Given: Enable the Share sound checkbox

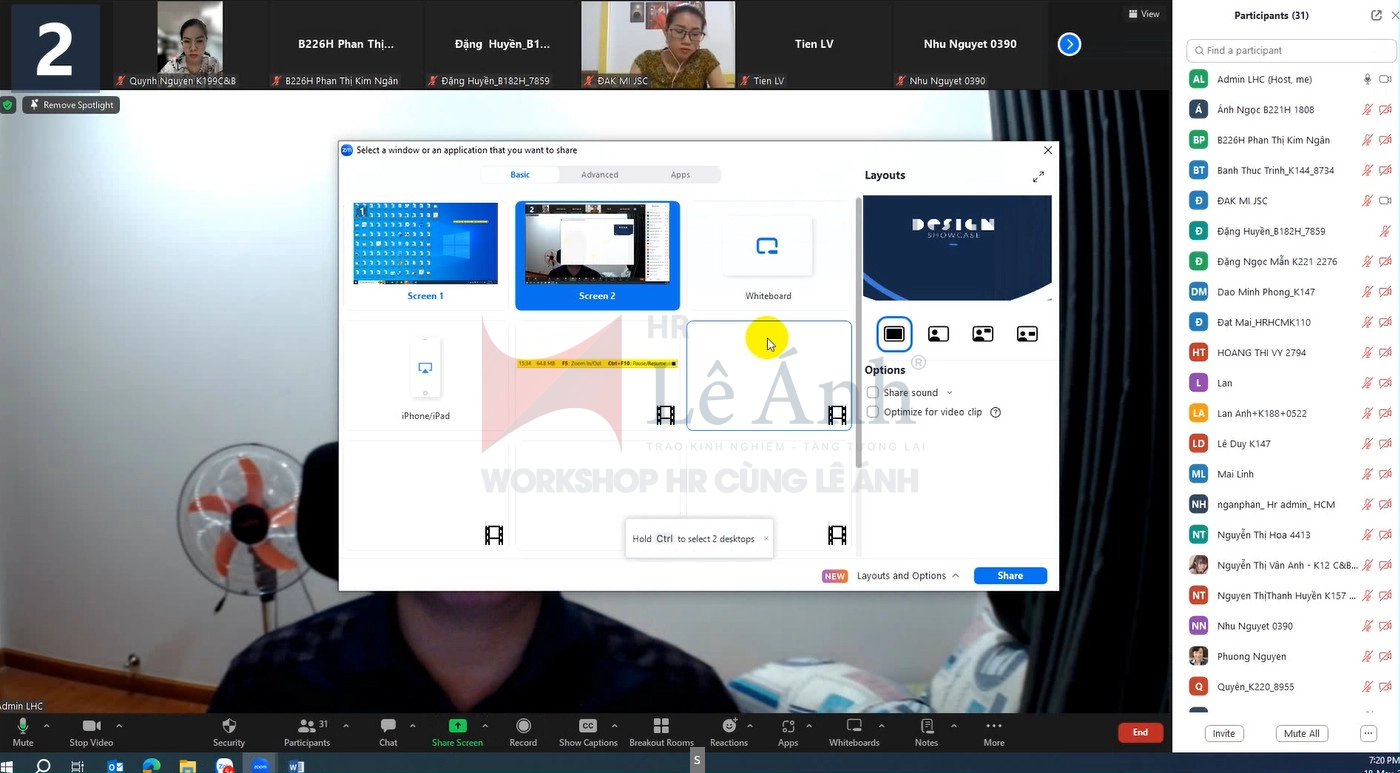Looking at the screenshot, I should click(873, 393).
